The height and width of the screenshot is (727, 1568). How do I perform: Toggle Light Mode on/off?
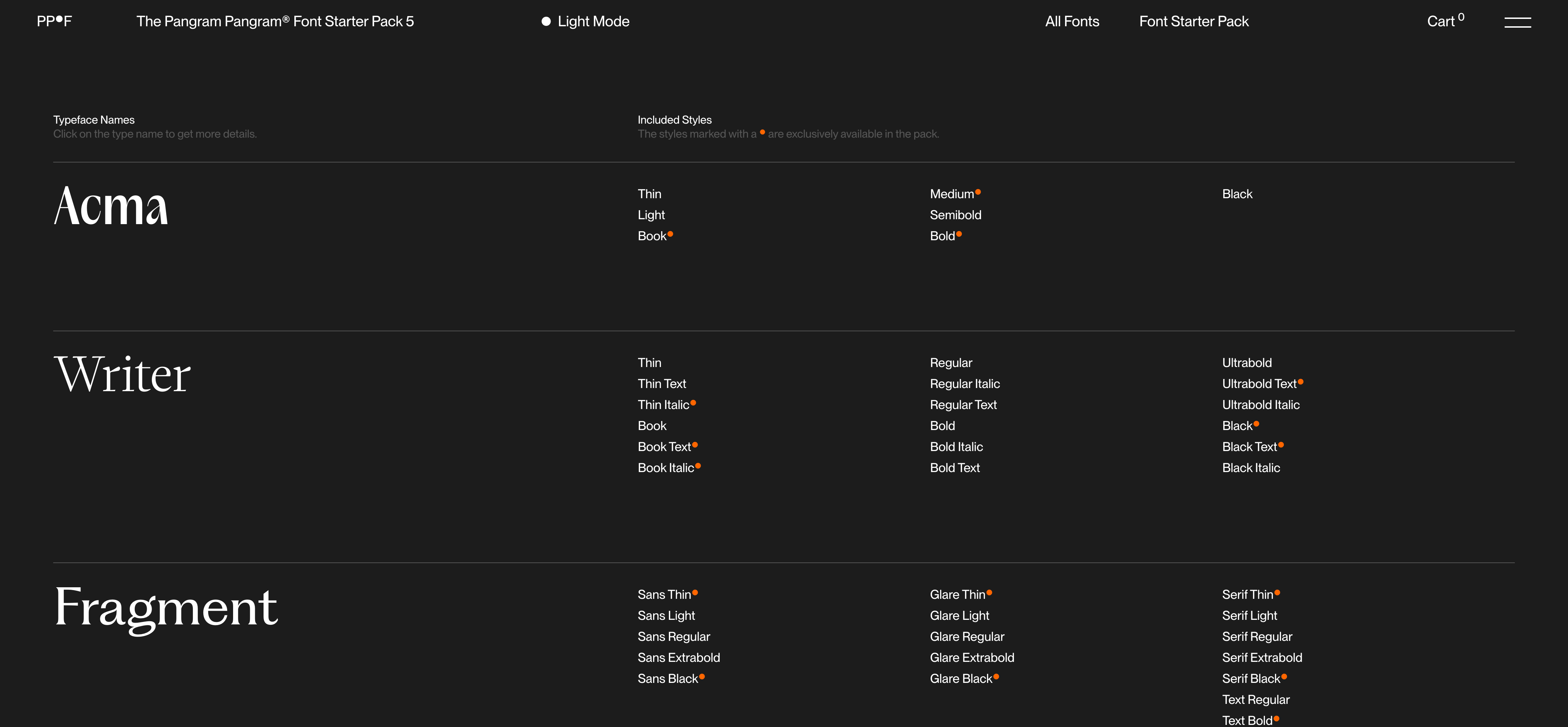click(x=585, y=21)
